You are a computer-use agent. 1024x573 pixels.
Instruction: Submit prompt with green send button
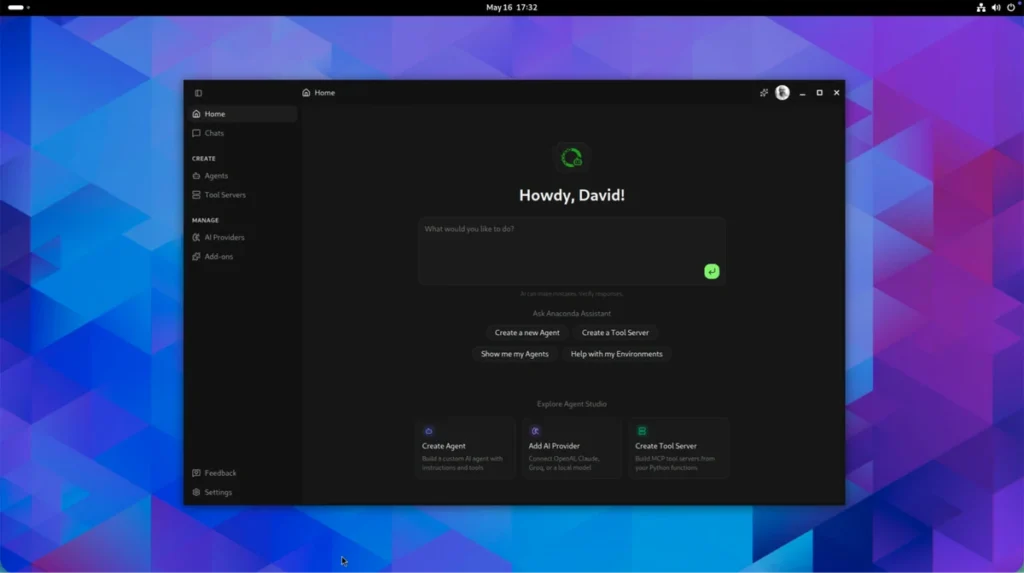[712, 271]
